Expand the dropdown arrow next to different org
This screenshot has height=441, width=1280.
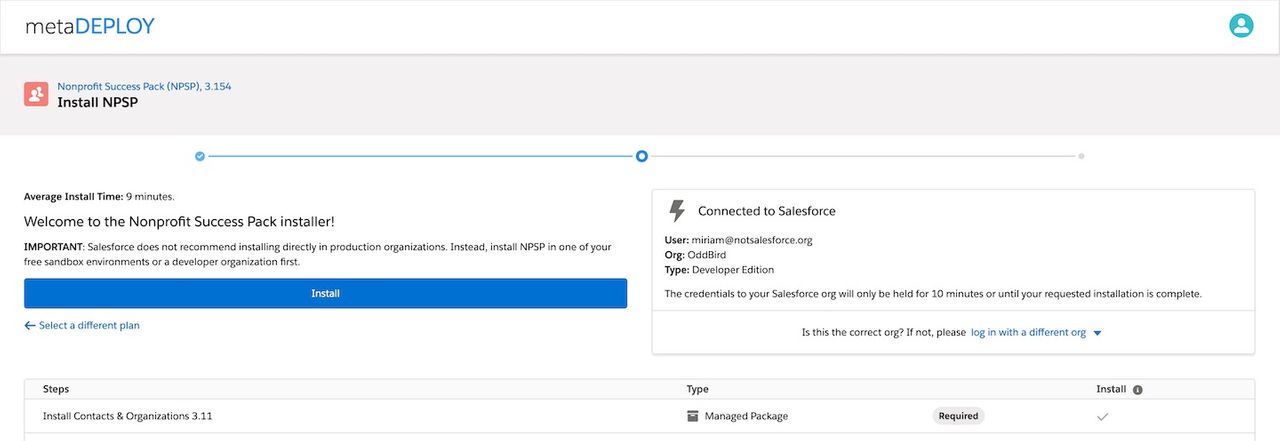point(1097,333)
